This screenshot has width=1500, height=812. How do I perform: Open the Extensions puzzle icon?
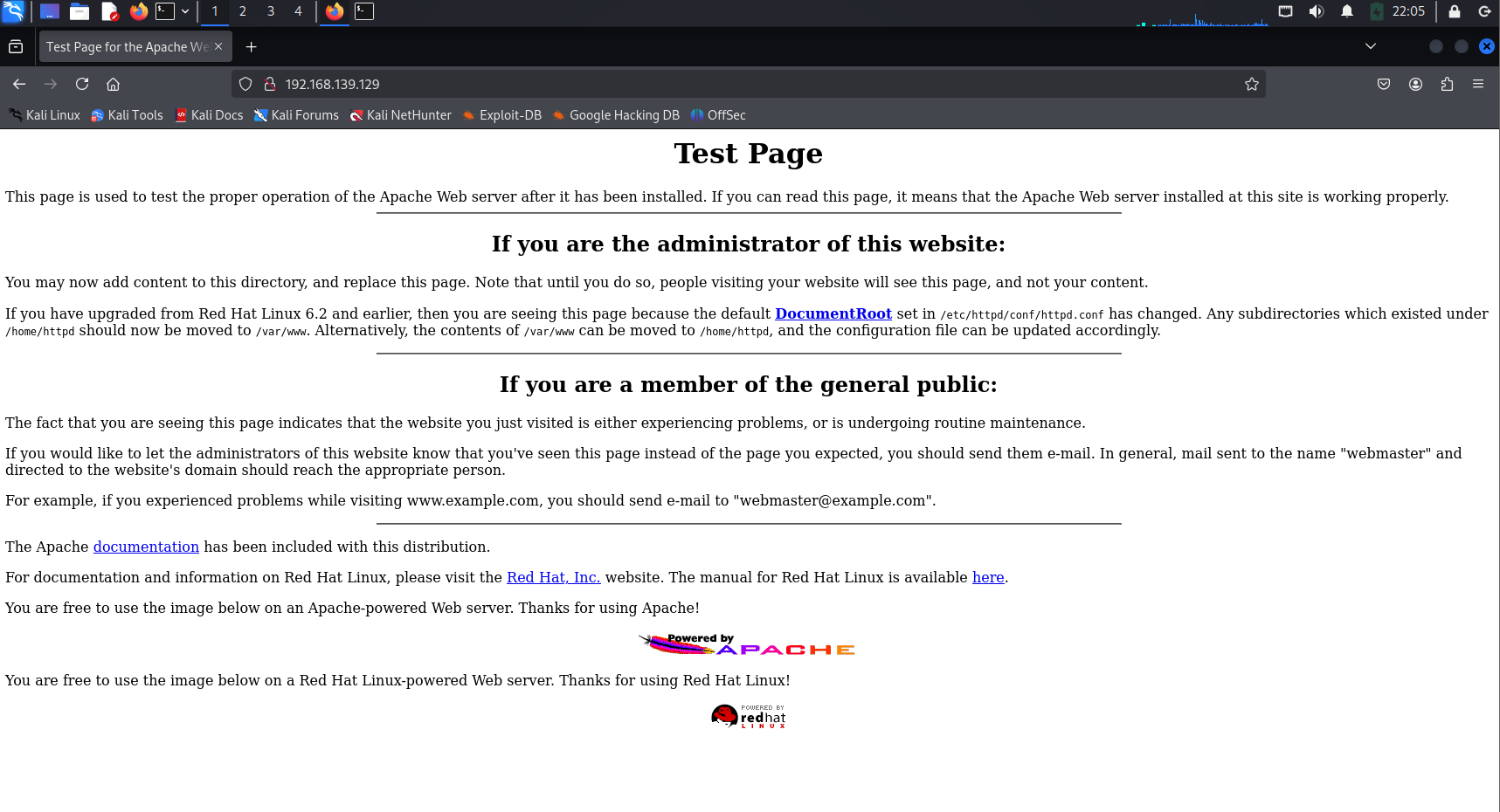point(1447,84)
